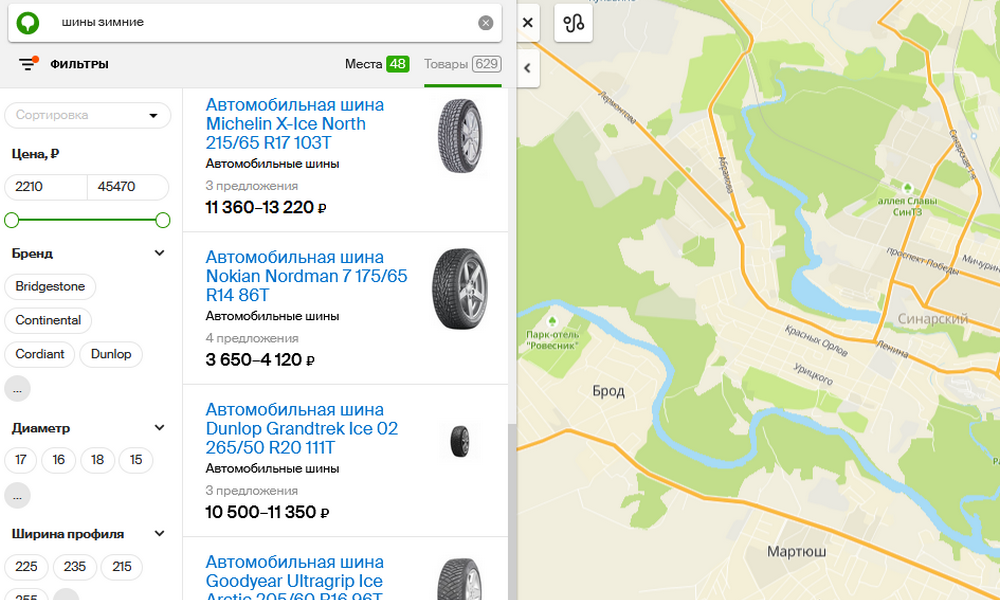The width and height of the screenshot is (1000, 600).
Task: Click the Урицкого street label on map
Action: 812,374
